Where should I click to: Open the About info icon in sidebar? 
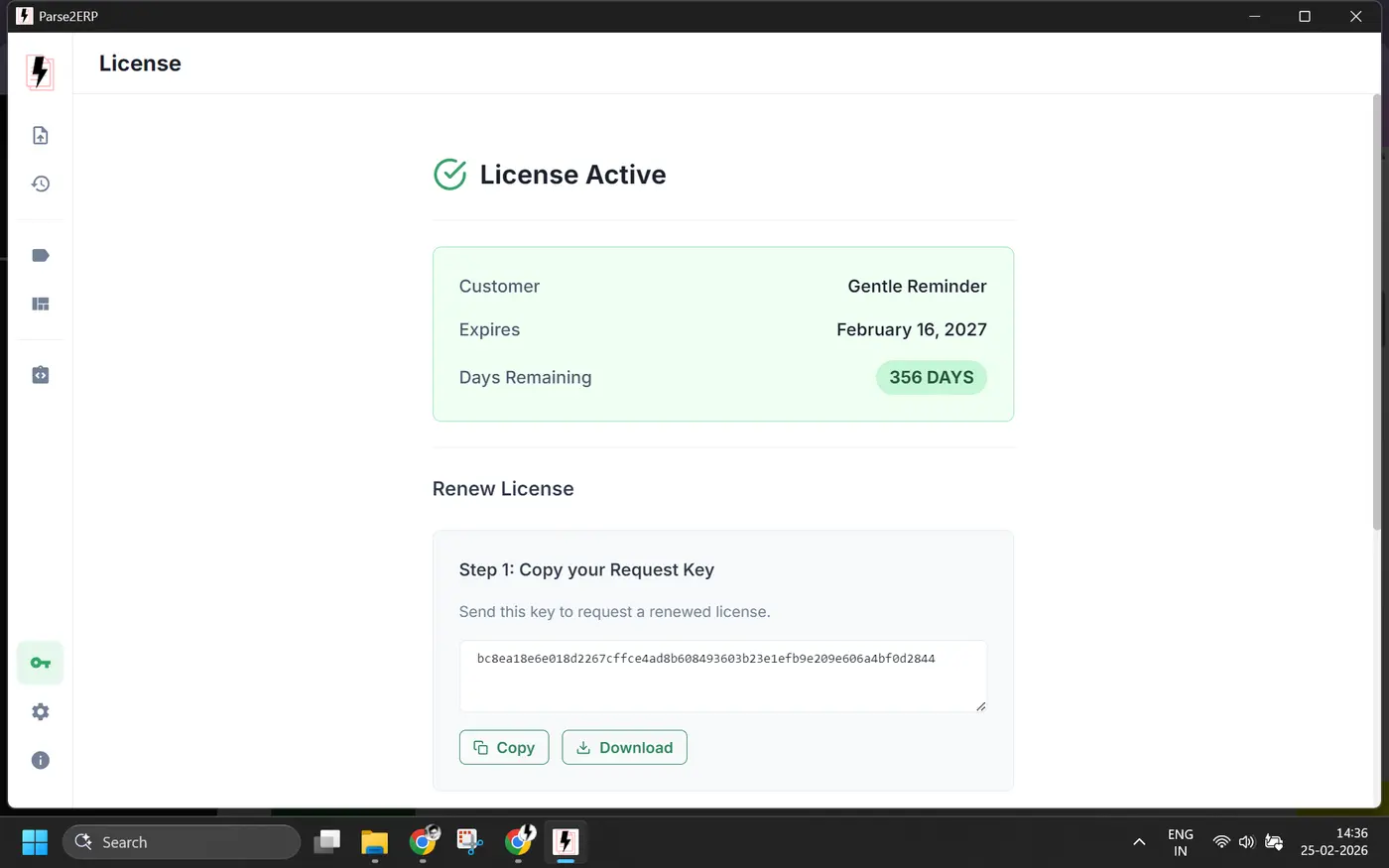point(41,761)
